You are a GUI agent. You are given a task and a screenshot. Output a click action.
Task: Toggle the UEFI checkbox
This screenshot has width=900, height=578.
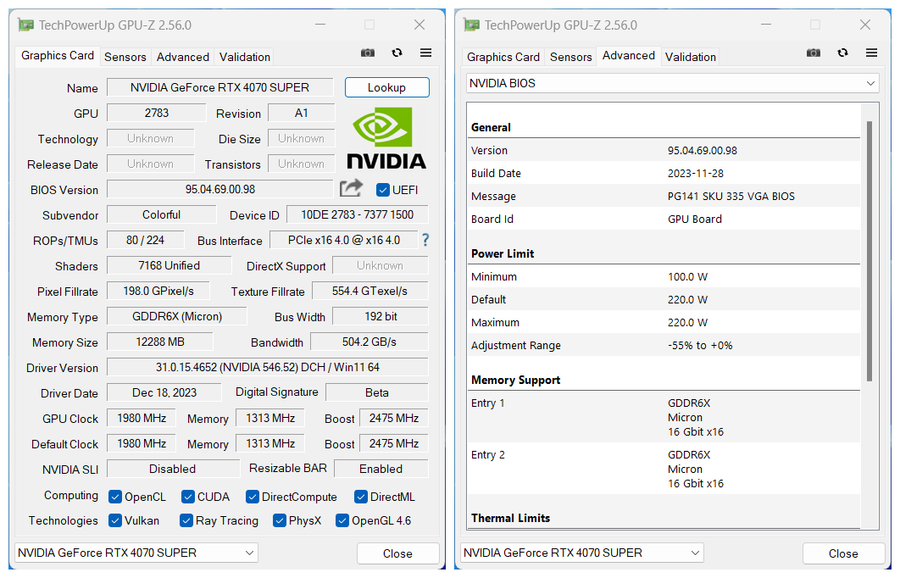383,189
